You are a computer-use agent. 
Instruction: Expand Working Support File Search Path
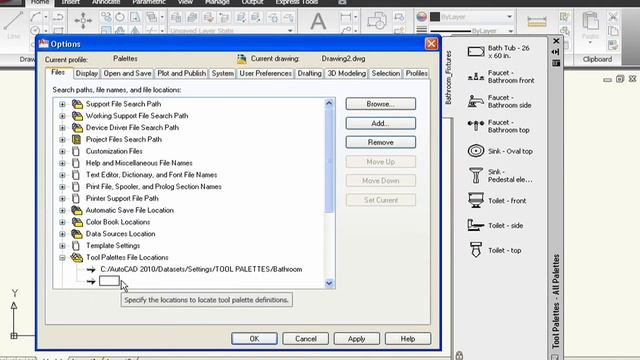[x=62, y=116]
